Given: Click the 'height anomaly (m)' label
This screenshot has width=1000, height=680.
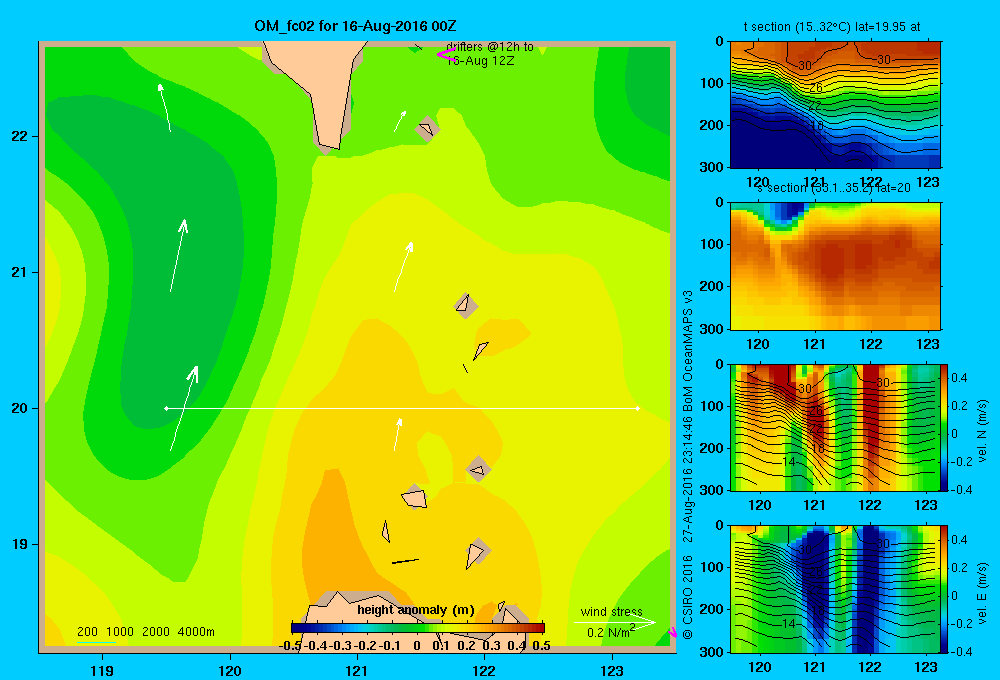Looking at the screenshot, I should pyautogui.click(x=416, y=610).
